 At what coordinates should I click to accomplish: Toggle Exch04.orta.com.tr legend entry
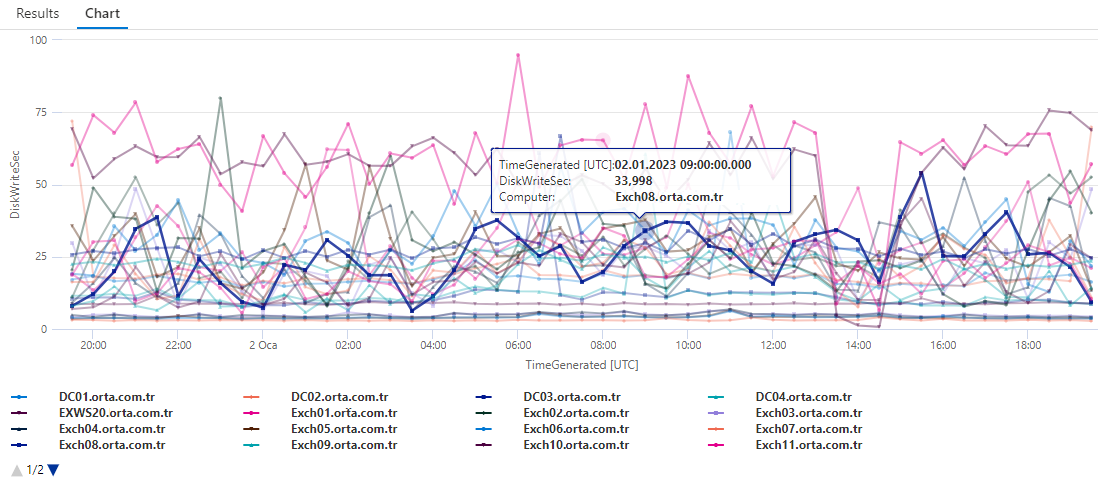pyautogui.click(x=112, y=429)
